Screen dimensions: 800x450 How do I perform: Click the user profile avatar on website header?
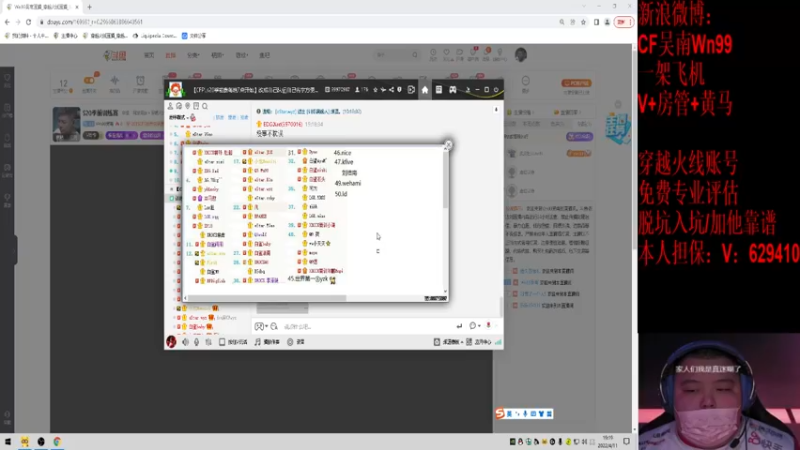pos(520,55)
